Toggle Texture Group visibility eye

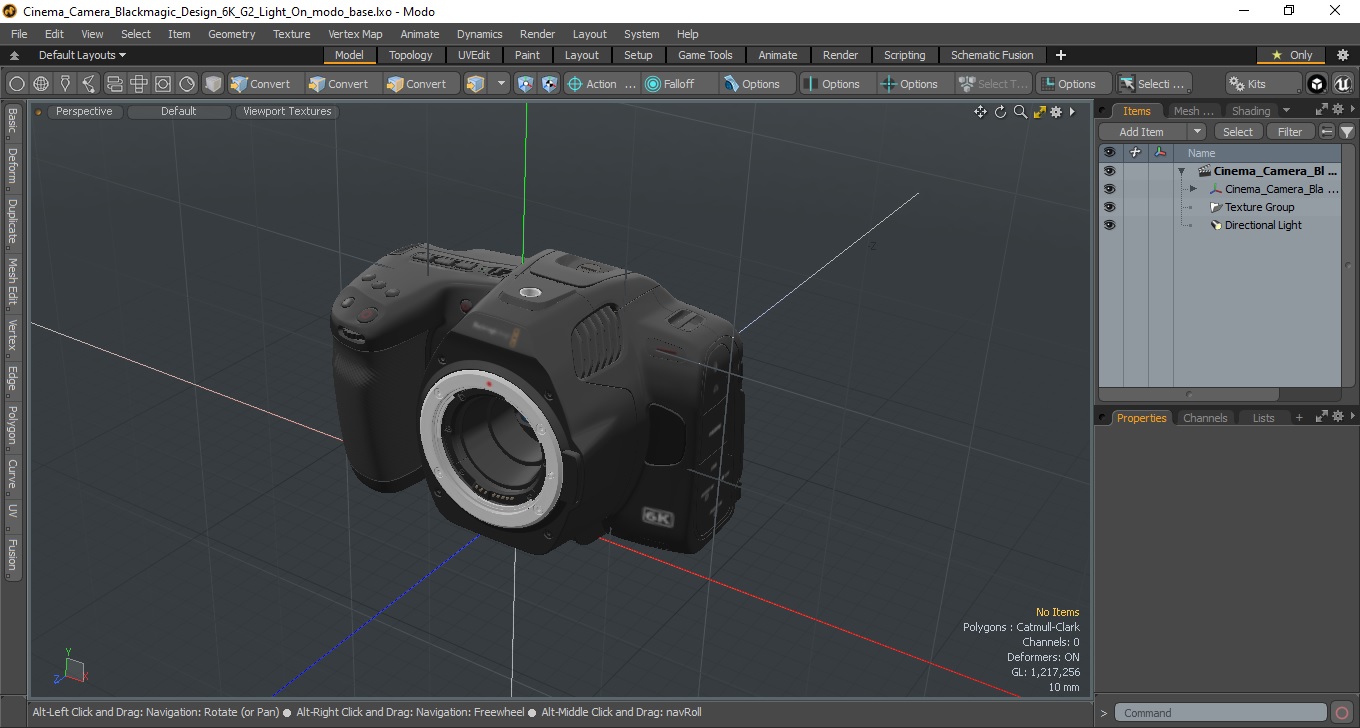tap(1109, 207)
